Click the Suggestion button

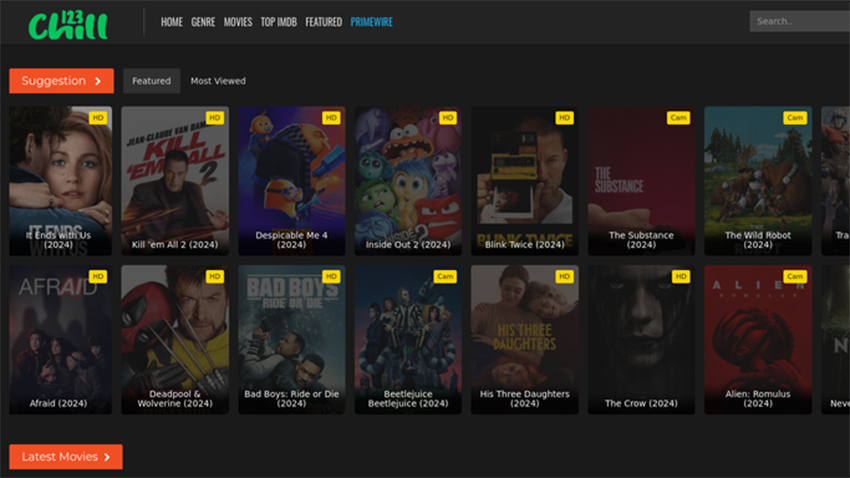61,81
